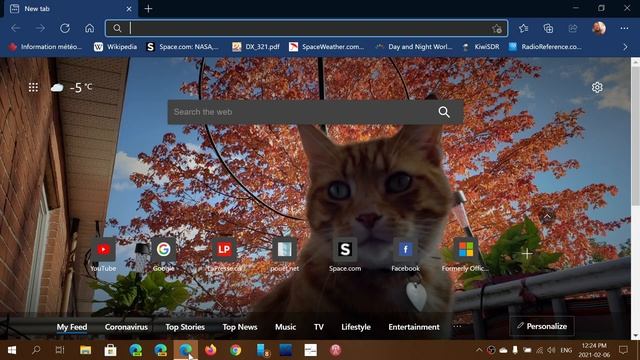
Task: Open Lapresse.ca quick link tile
Action: tap(224, 255)
